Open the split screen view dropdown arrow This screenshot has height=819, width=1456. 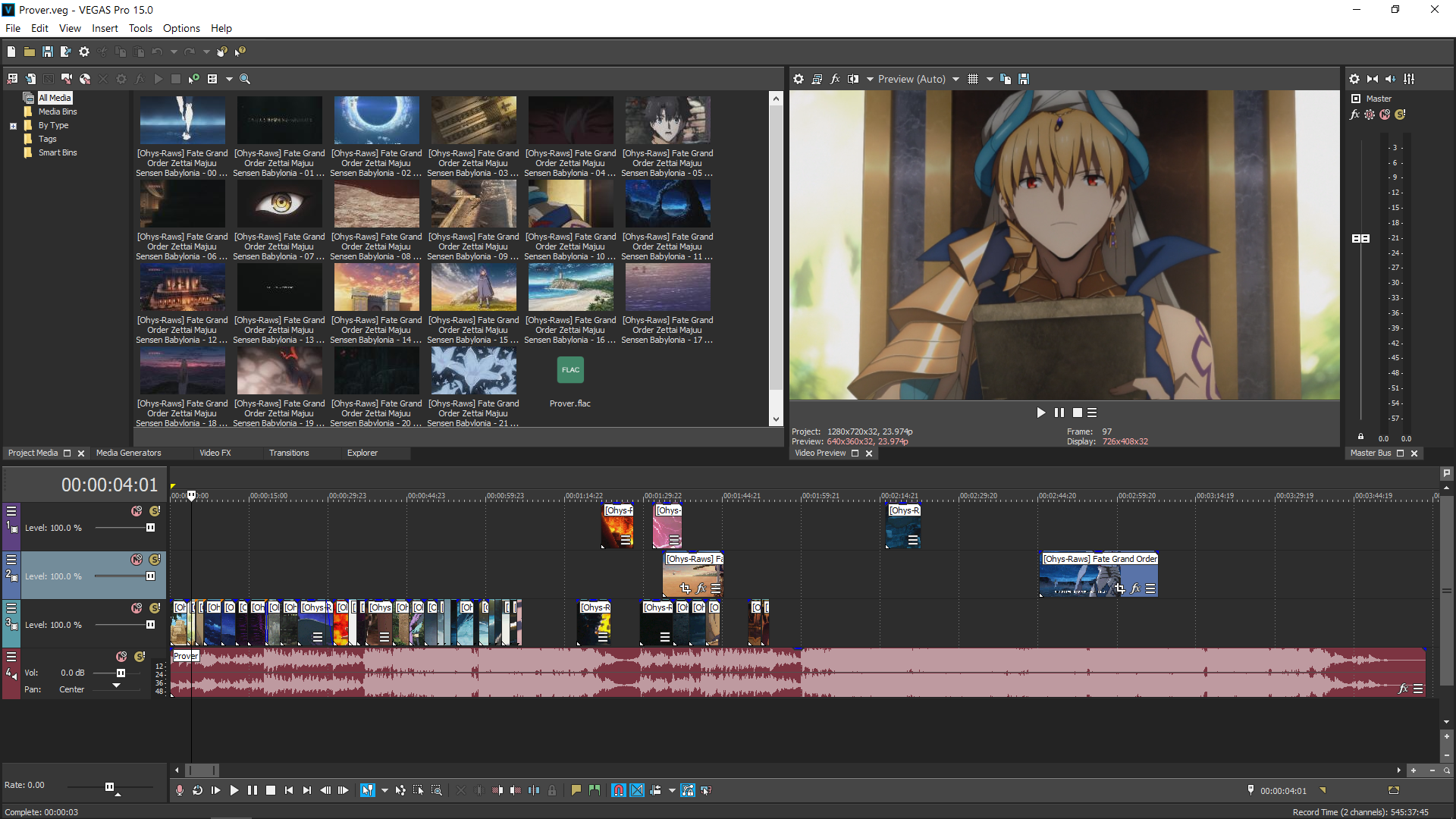(x=870, y=79)
